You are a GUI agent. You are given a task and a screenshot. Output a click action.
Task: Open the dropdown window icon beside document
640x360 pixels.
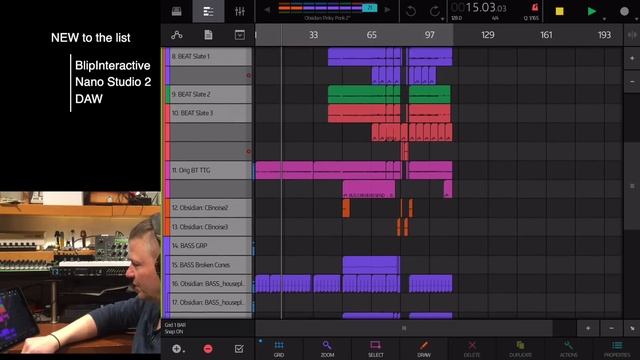coord(240,35)
